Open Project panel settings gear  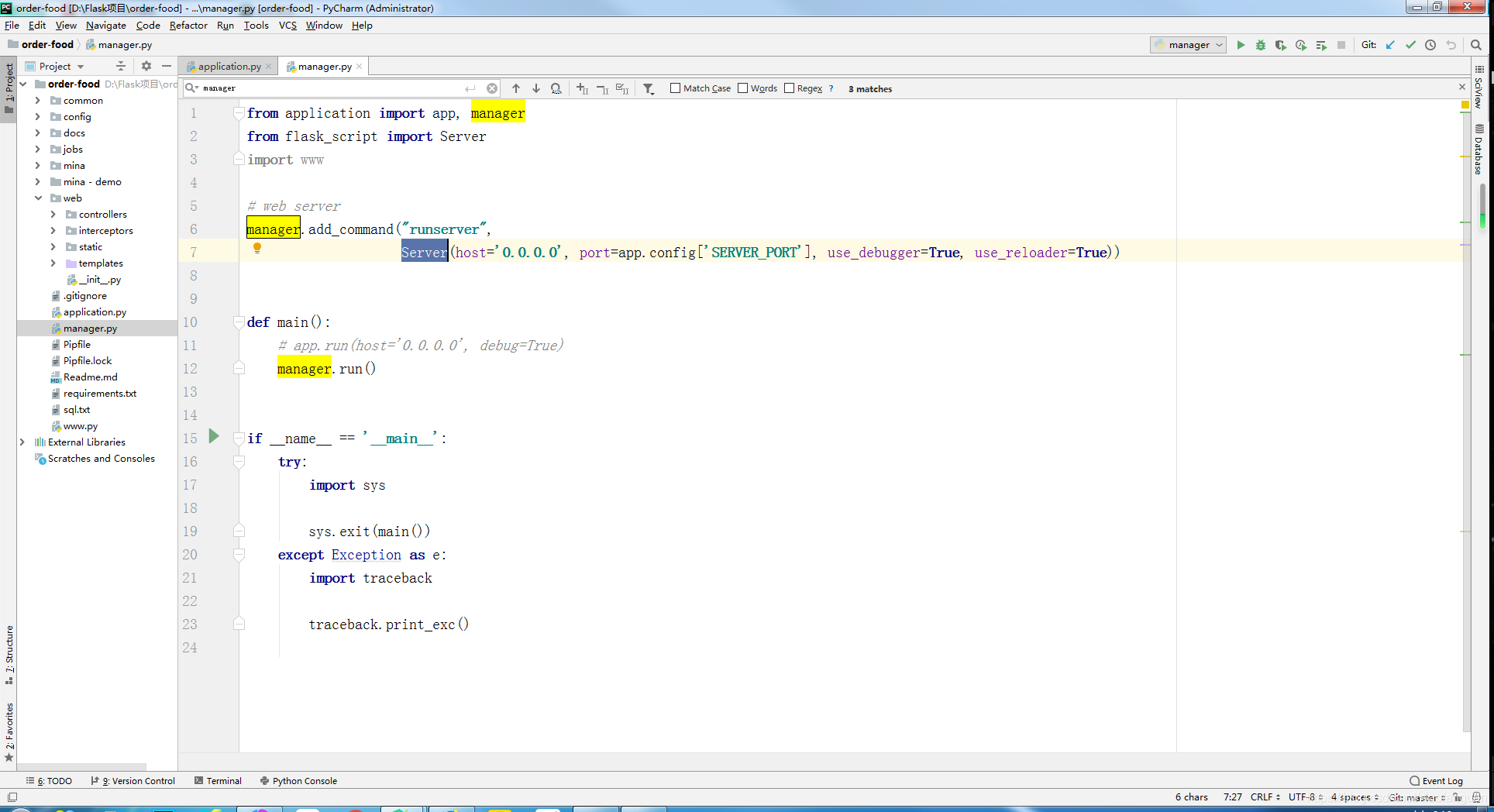146,67
